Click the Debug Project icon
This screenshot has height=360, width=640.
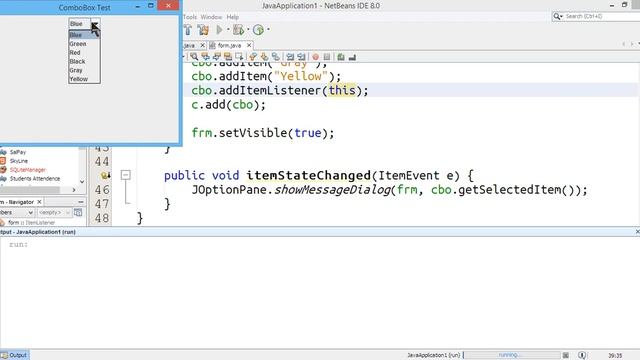(238, 30)
